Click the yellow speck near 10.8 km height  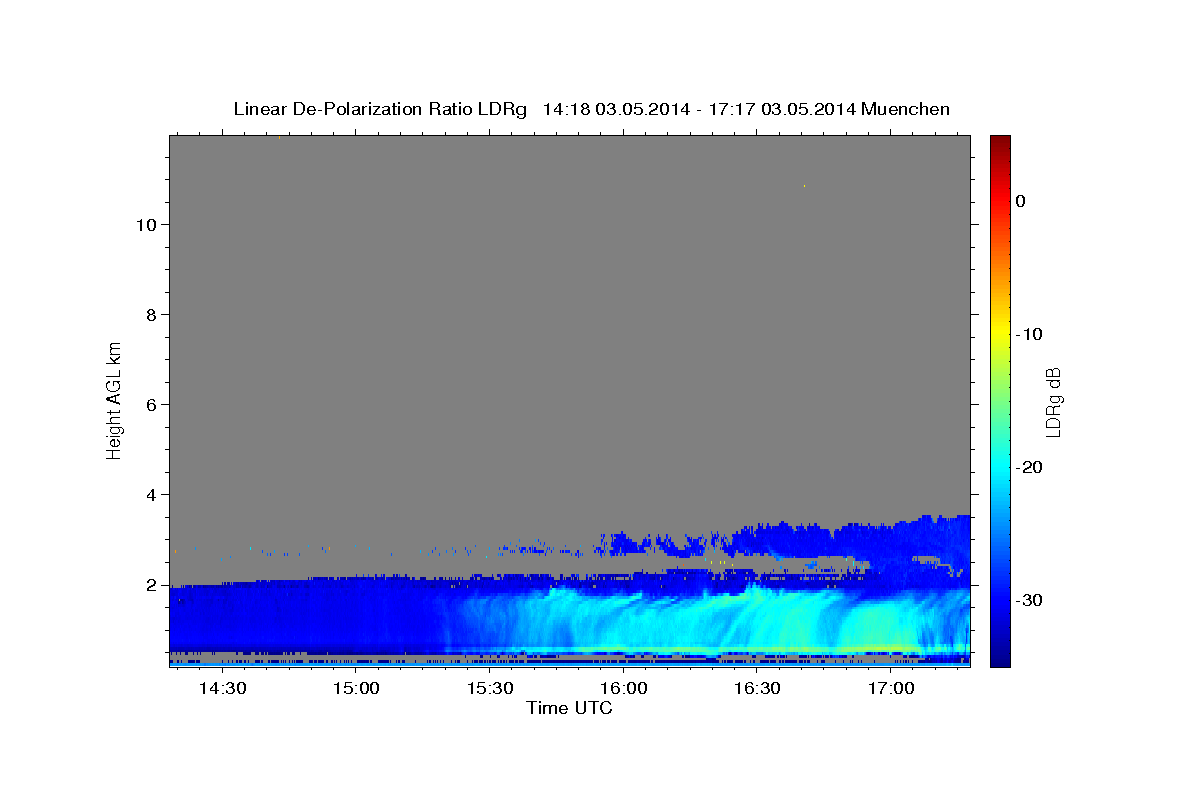tap(804, 186)
